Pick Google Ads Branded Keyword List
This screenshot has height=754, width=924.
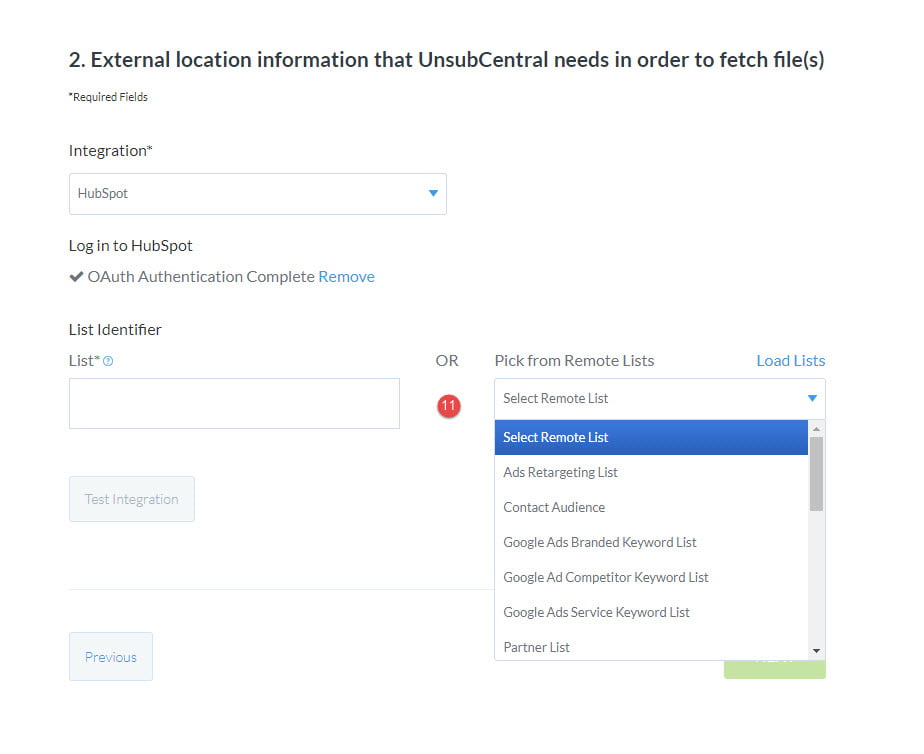tap(651, 543)
